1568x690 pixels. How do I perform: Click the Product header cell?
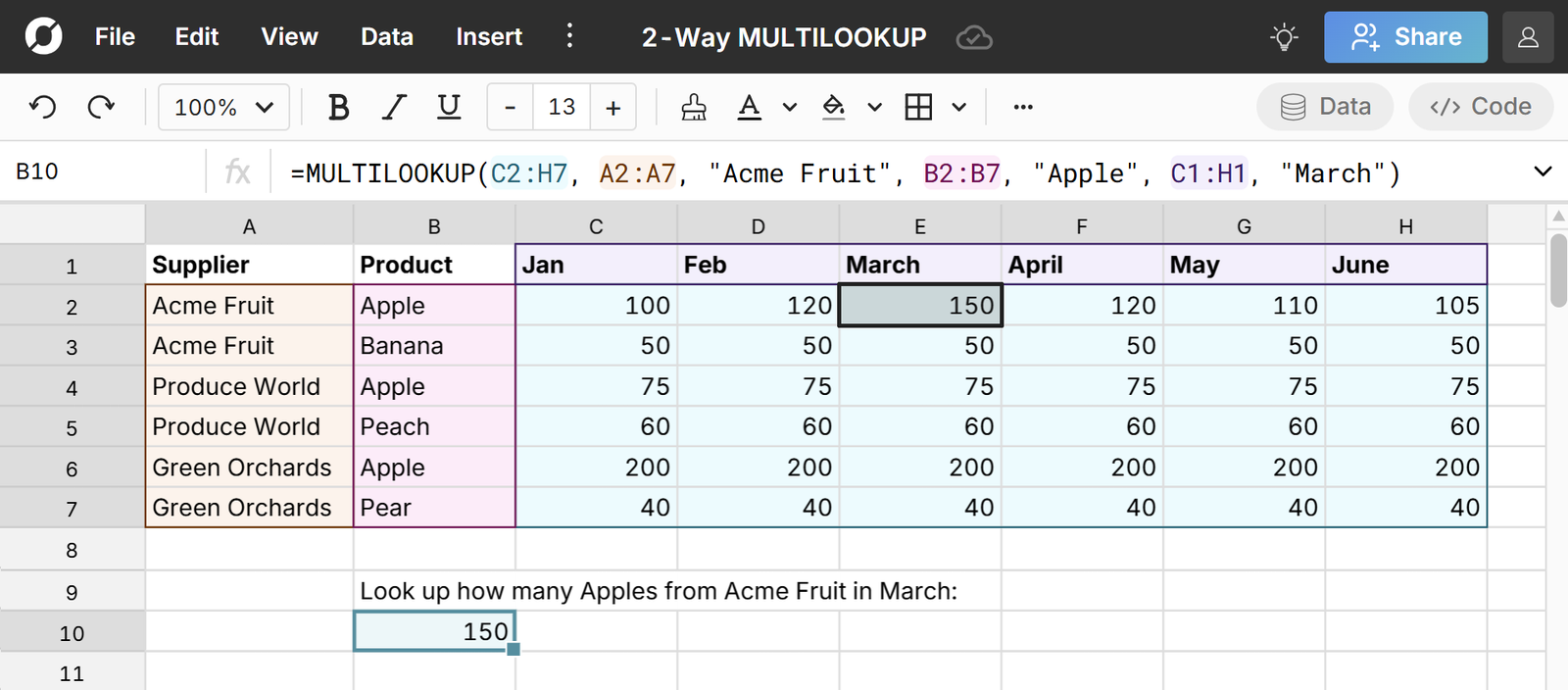click(x=434, y=265)
